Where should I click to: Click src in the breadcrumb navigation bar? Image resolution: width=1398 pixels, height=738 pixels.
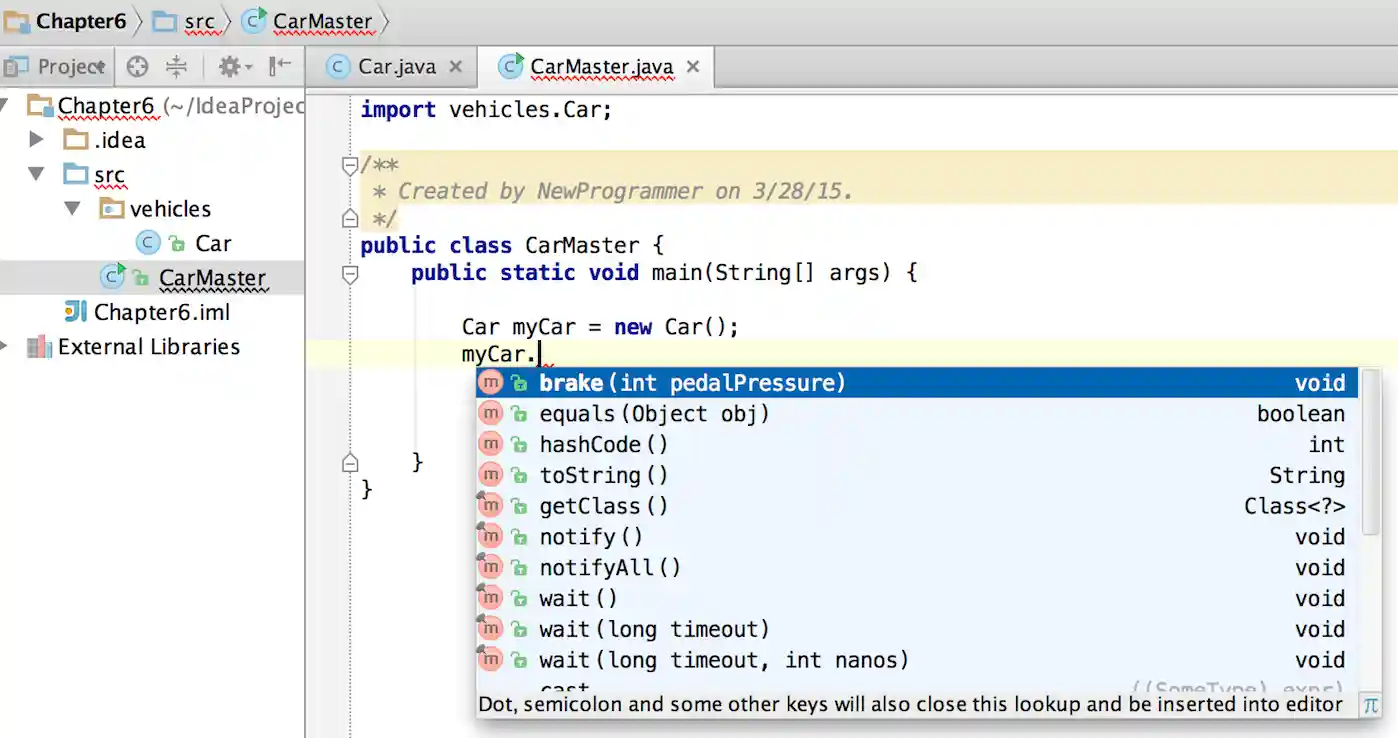199,21
